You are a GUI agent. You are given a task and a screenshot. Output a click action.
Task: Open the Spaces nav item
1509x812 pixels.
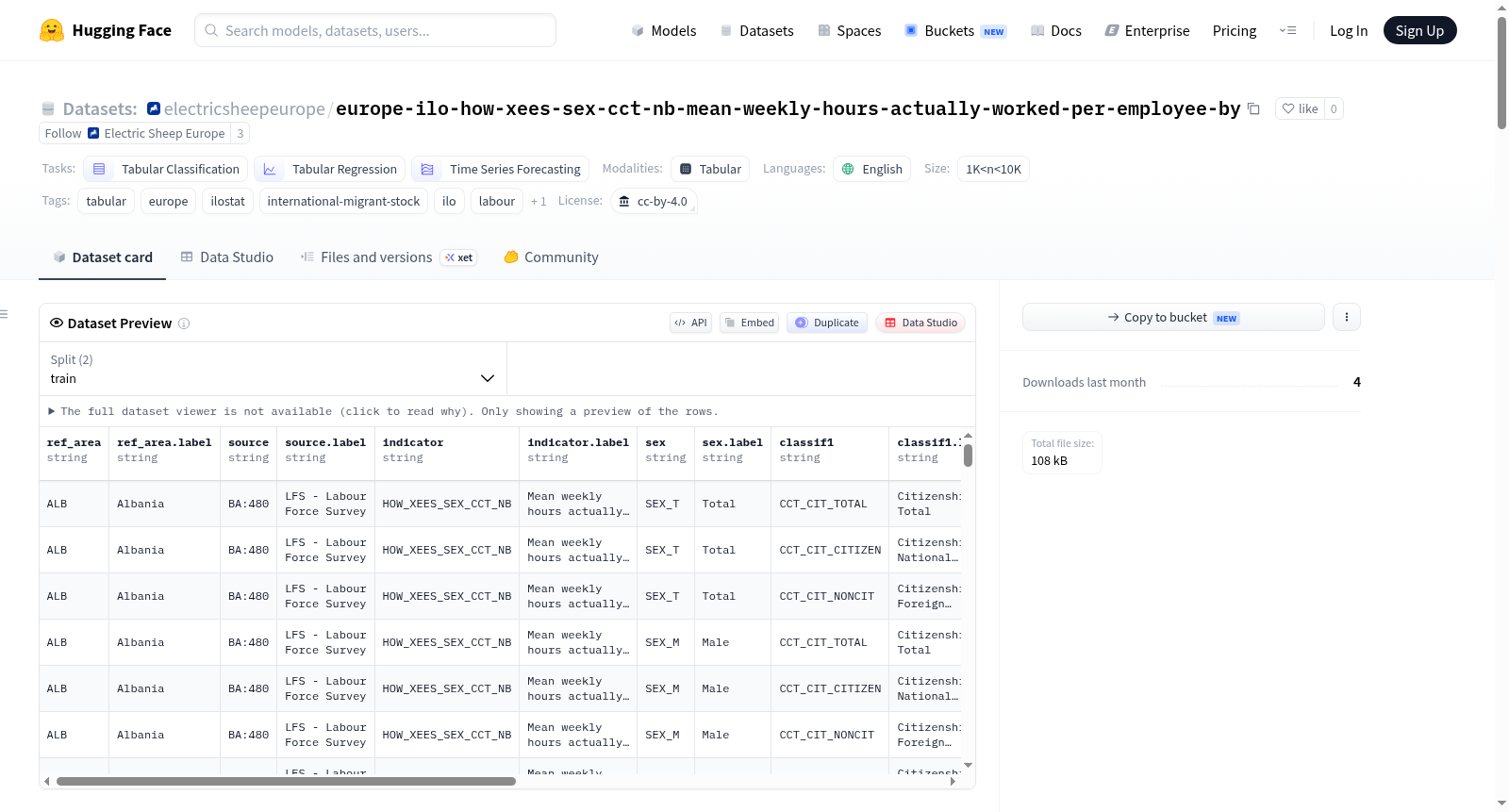tap(850, 30)
